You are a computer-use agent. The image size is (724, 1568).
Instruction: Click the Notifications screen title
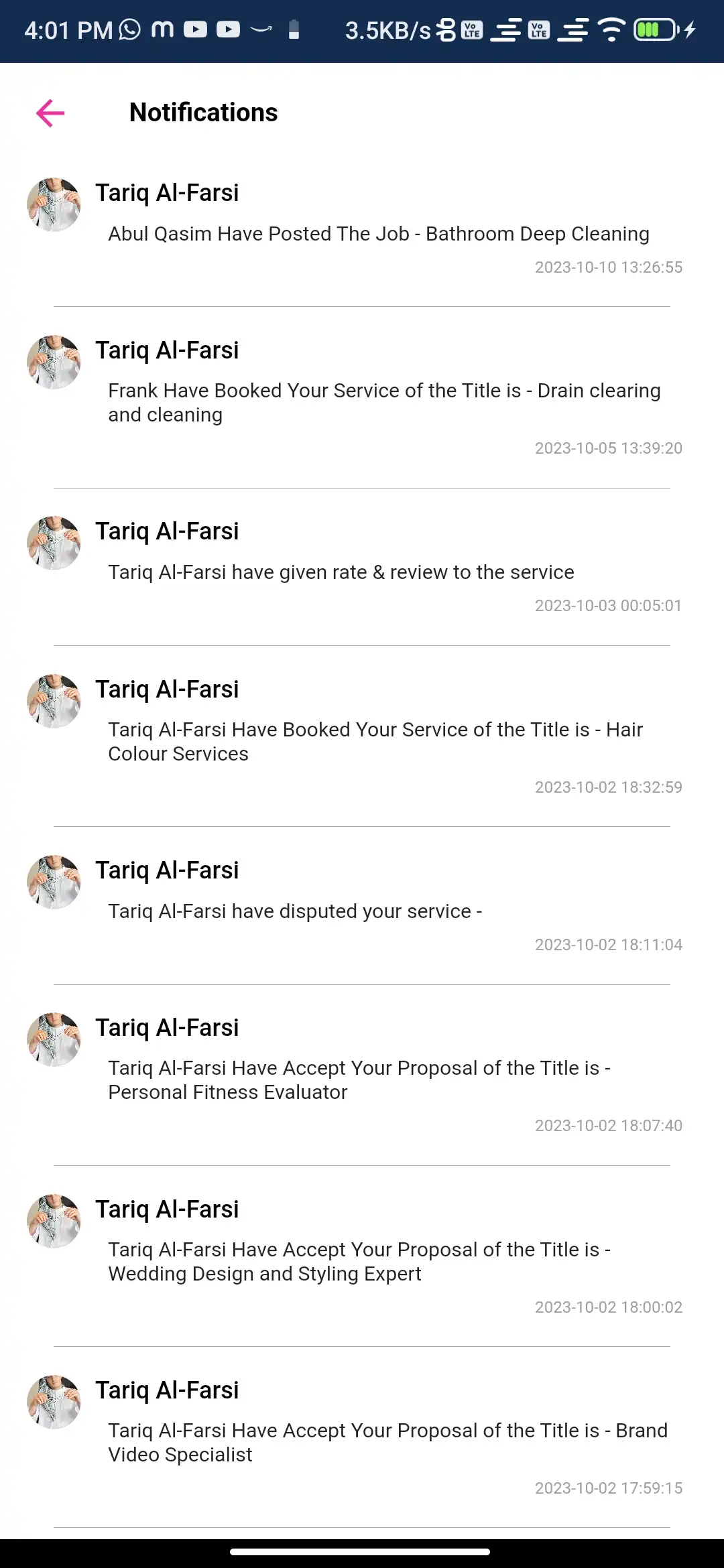point(203,111)
